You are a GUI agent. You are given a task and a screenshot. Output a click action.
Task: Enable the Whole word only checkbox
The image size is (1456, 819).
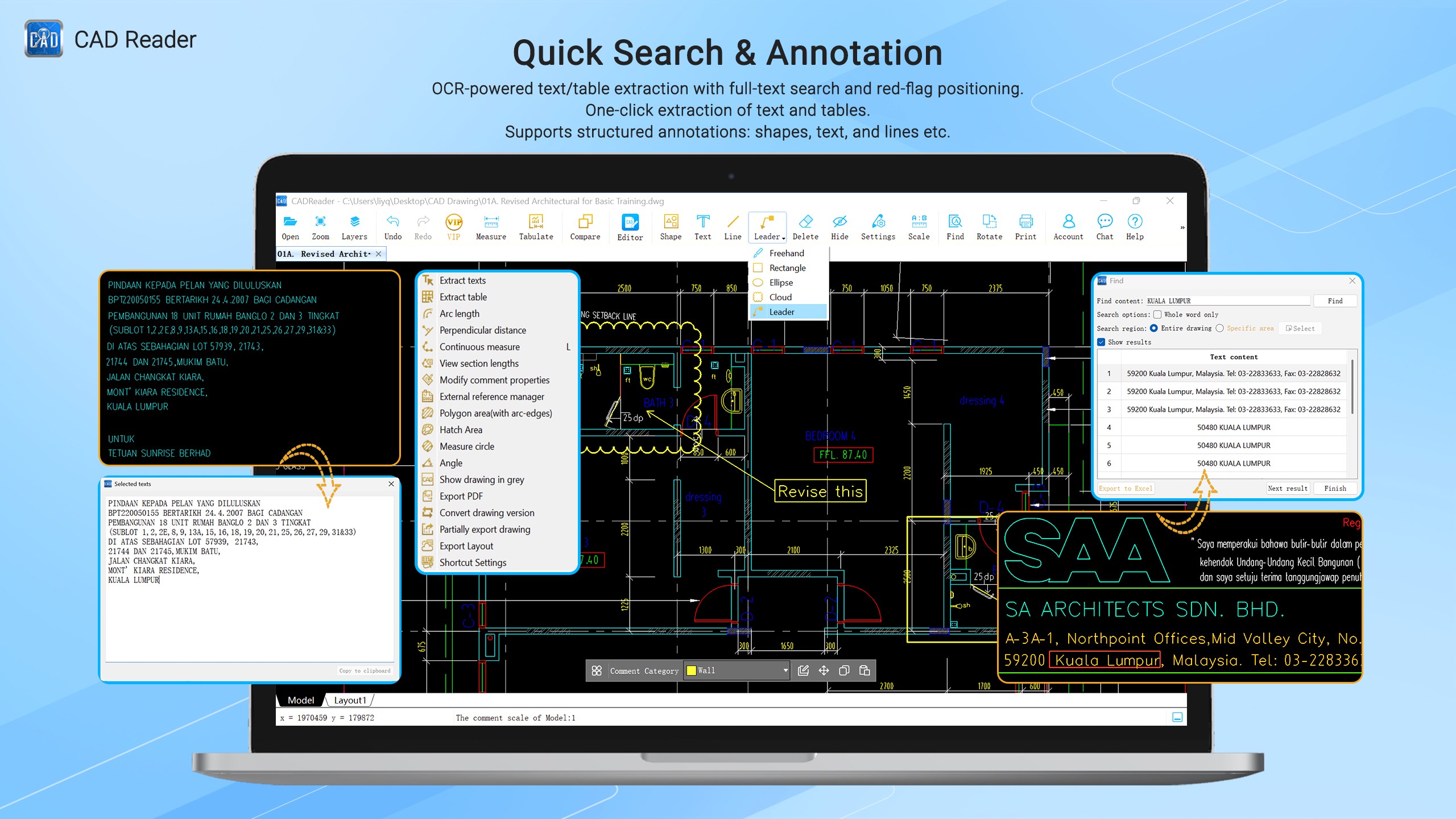pos(1157,315)
